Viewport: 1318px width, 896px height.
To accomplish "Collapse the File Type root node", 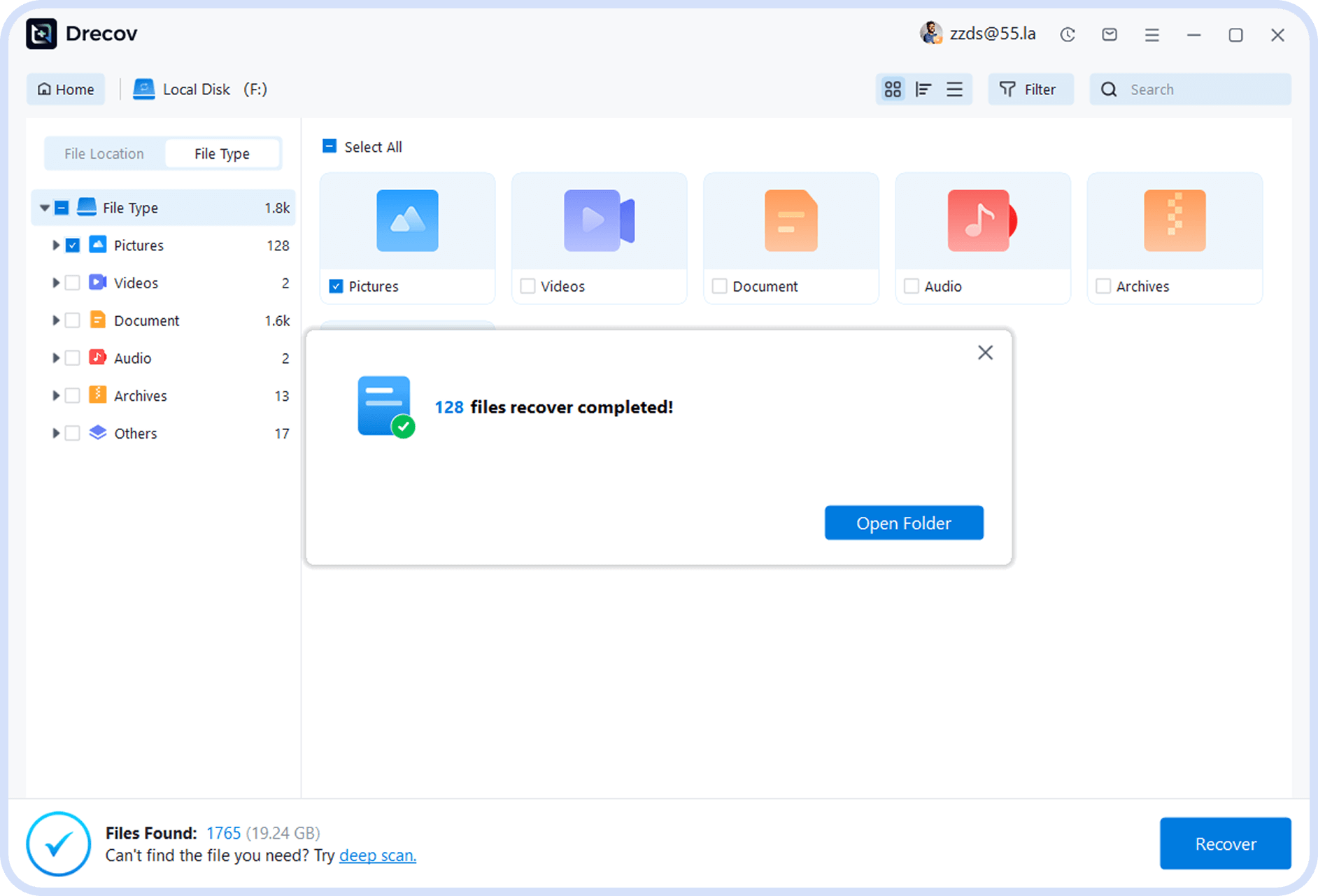I will [45, 208].
